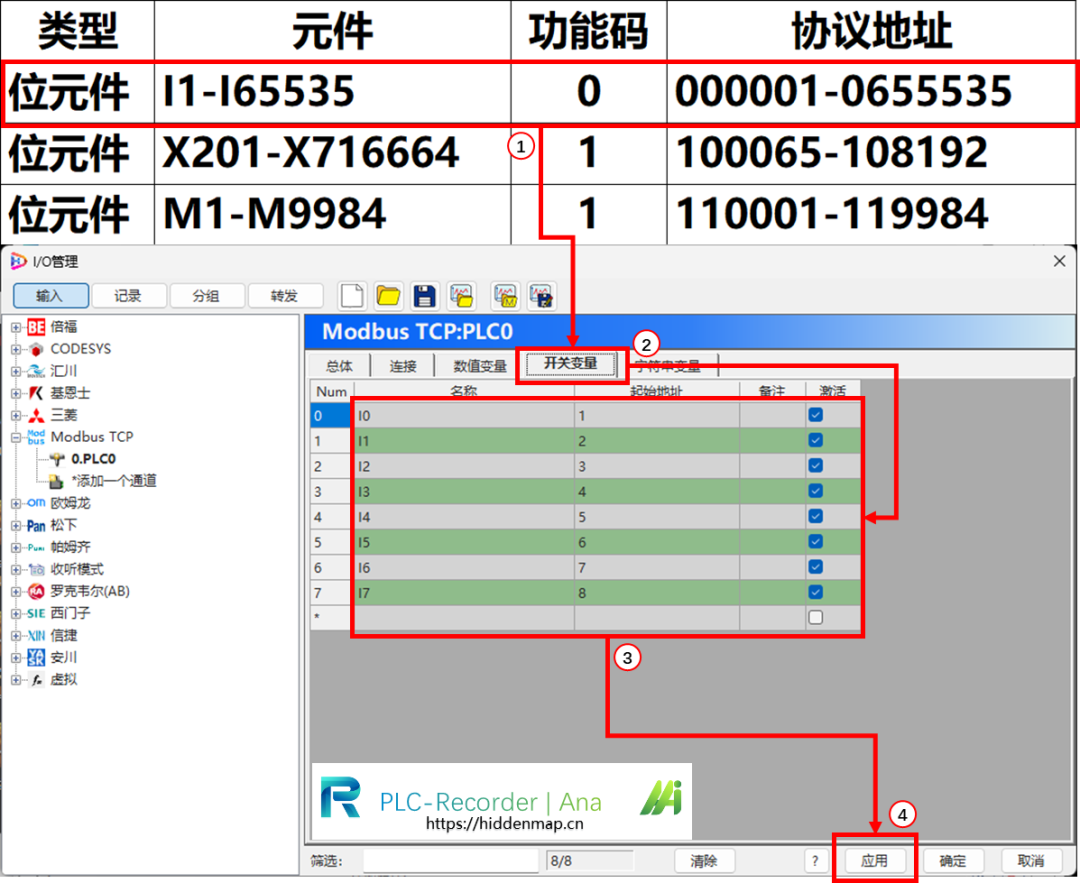This screenshot has height=883, width=1080.
Task: Click the 虚拟 fx icon
Action: coord(37,680)
